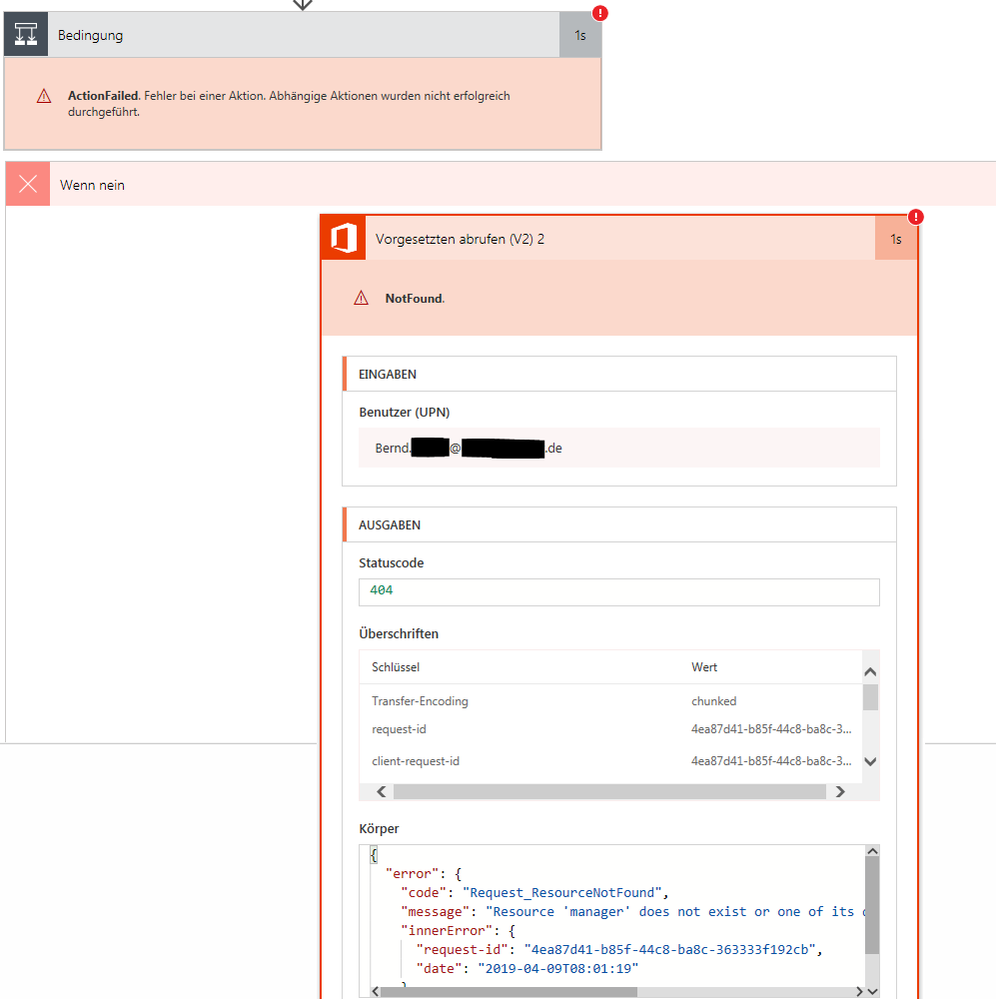This screenshot has height=999, width=996.
Task: Click the headers table horizontal scrollbar thumb
Action: pos(610,791)
